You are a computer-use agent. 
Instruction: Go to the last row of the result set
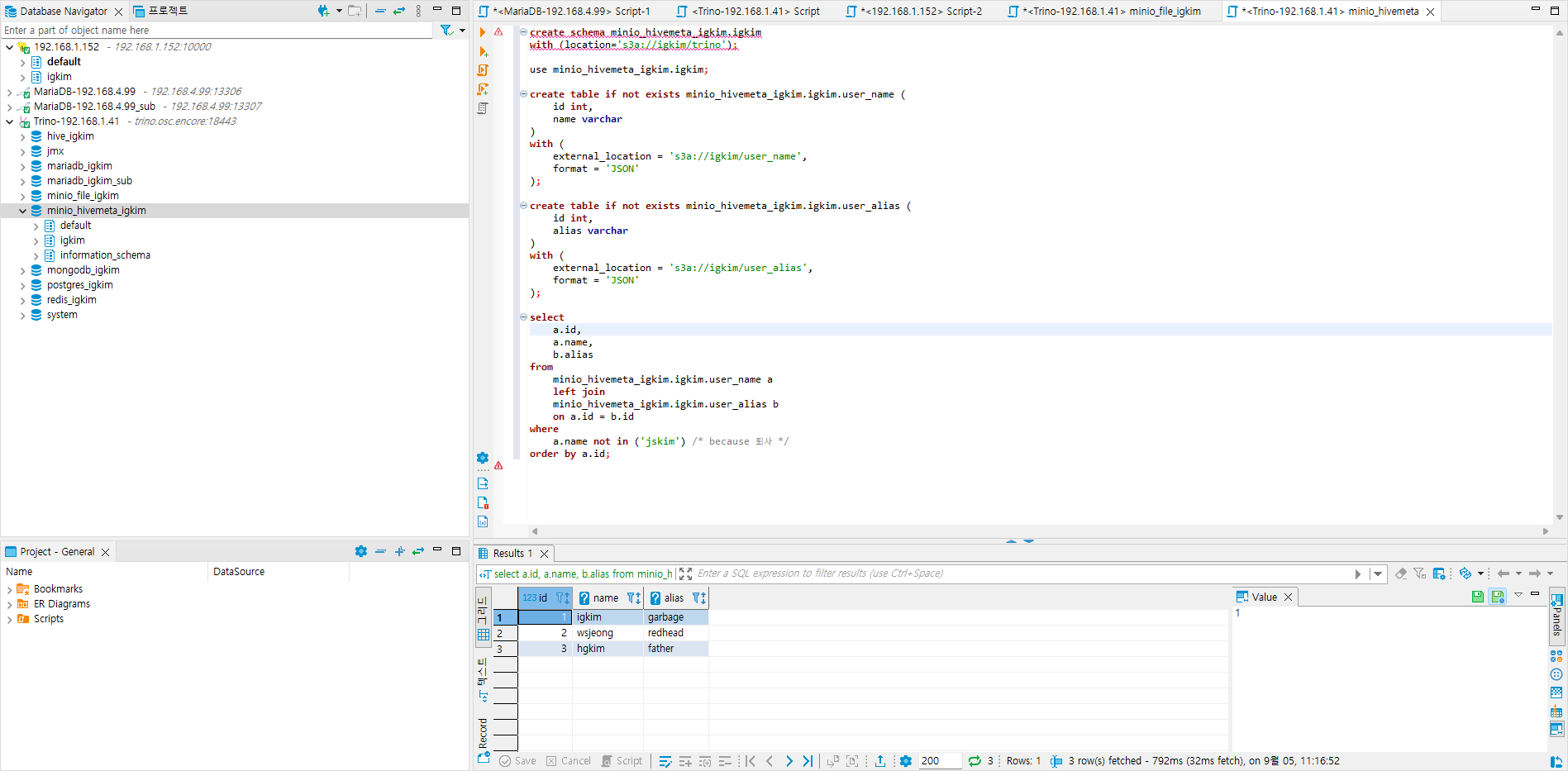pyautogui.click(x=808, y=761)
